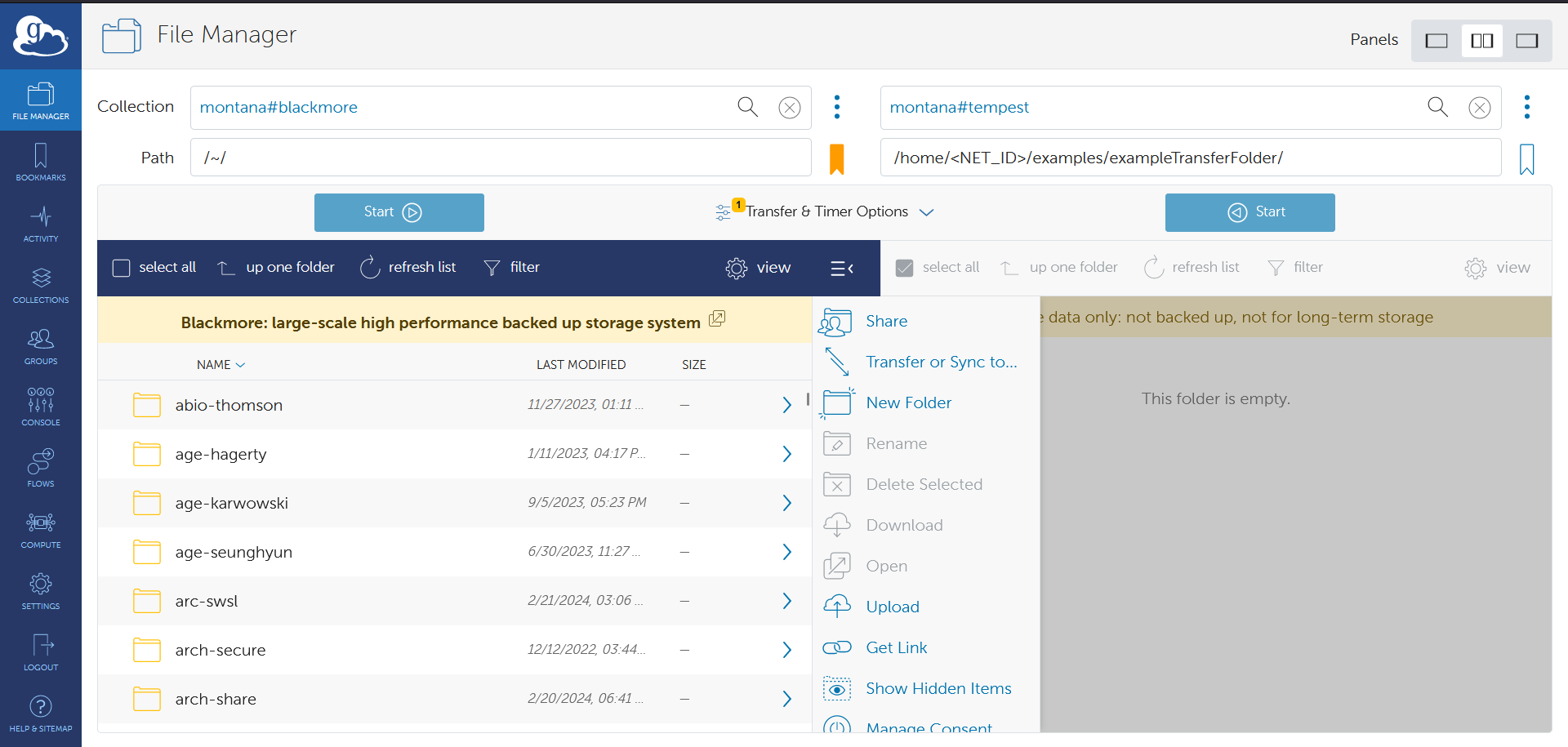Image resolution: width=1568 pixels, height=747 pixels.
Task: Select the arch-secure folder row
Action: 454,650
